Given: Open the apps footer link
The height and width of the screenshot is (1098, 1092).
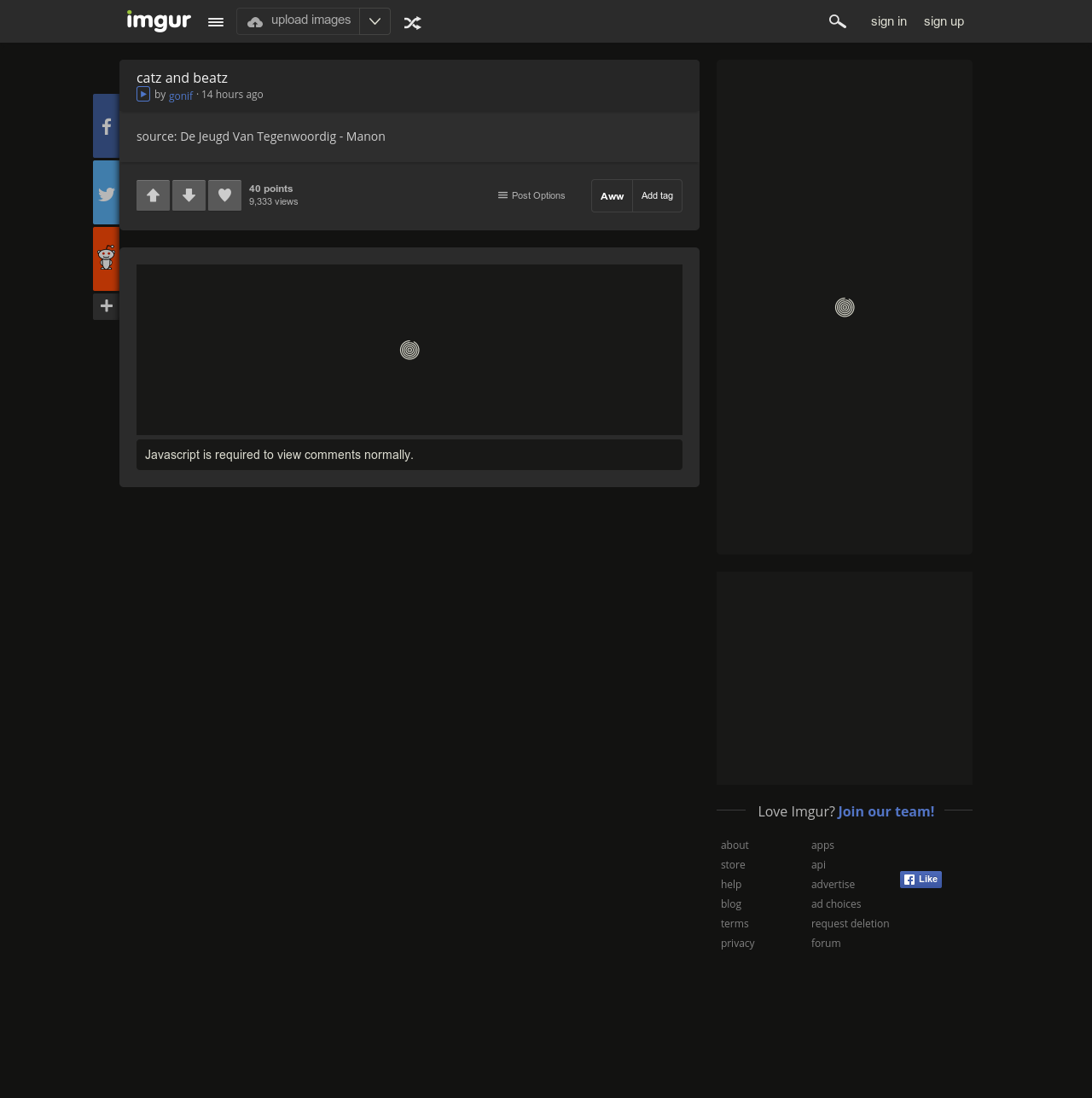Looking at the screenshot, I should tap(822, 845).
